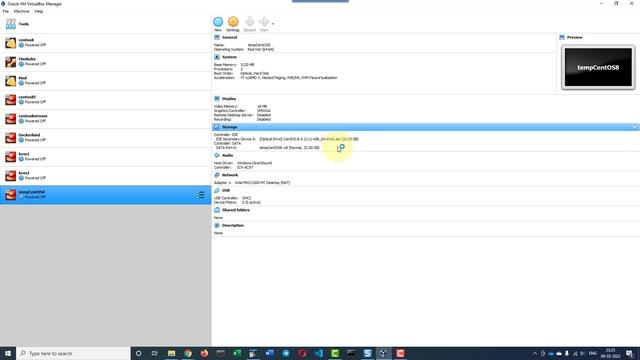
Task: Open the notification center icon
Action: 629,353
